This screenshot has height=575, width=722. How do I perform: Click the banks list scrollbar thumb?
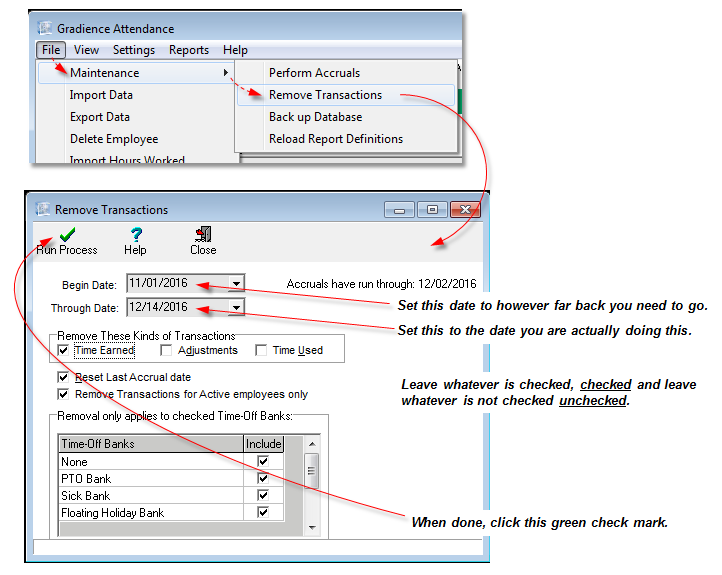click(x=312, y=470)
